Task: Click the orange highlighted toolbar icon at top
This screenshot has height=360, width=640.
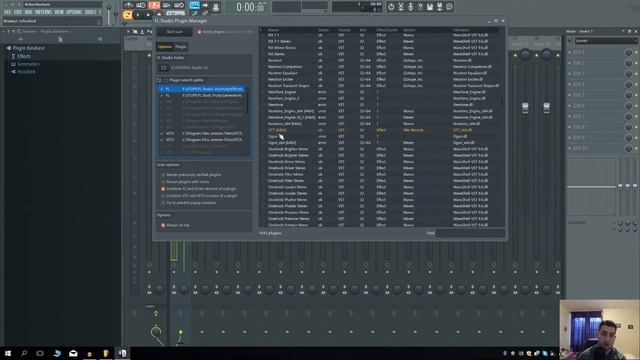Action: tap(154, 5)
